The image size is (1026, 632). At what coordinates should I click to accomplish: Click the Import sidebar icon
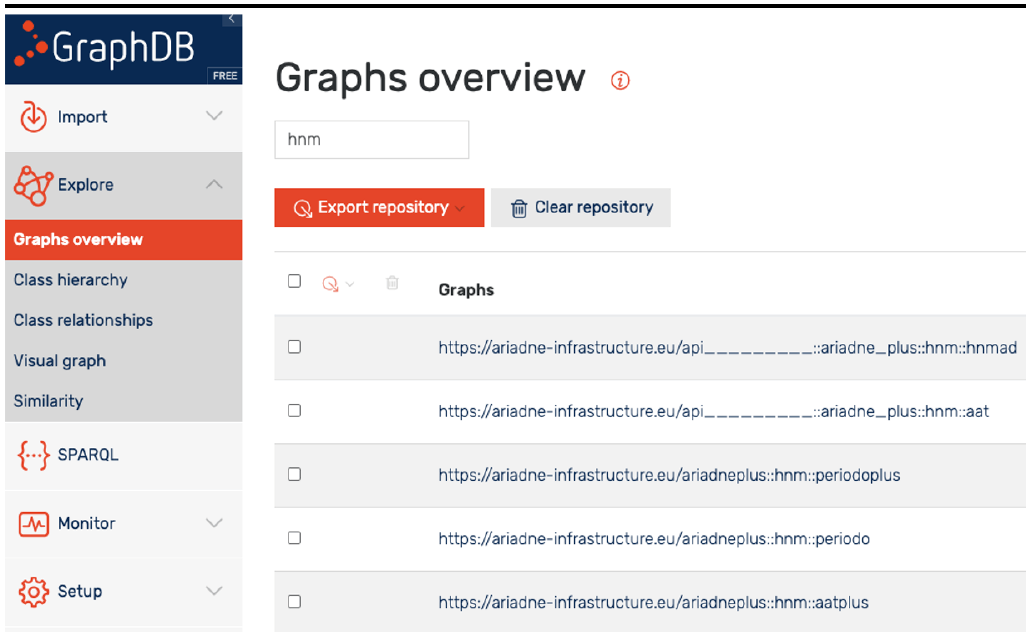(33, 117)
